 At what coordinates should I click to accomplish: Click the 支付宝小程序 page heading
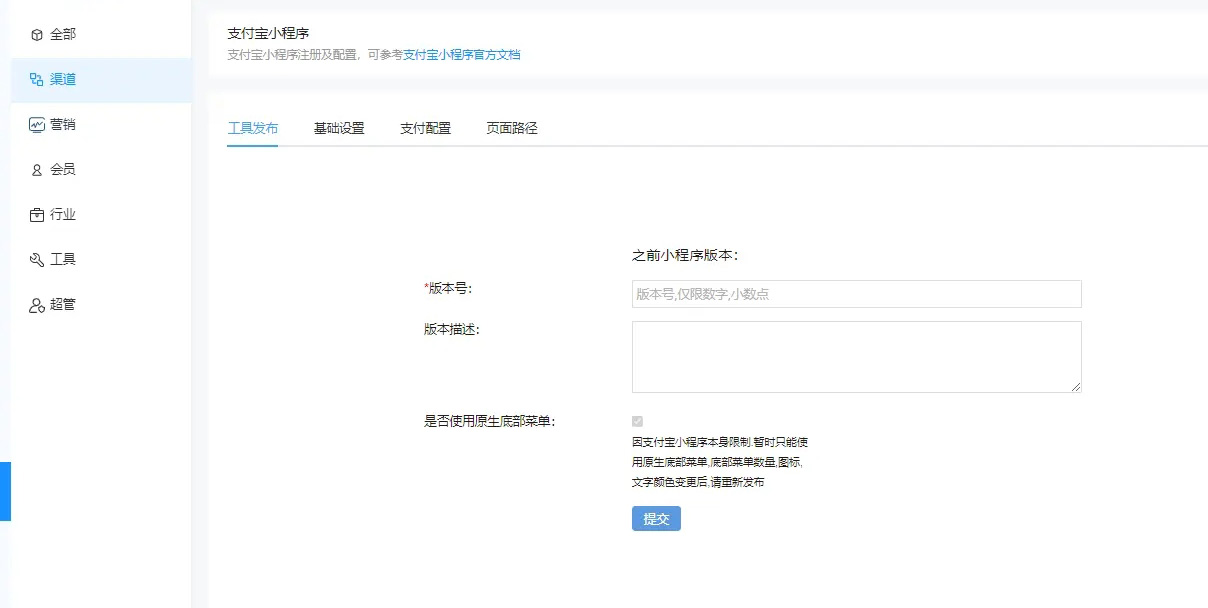268,33
